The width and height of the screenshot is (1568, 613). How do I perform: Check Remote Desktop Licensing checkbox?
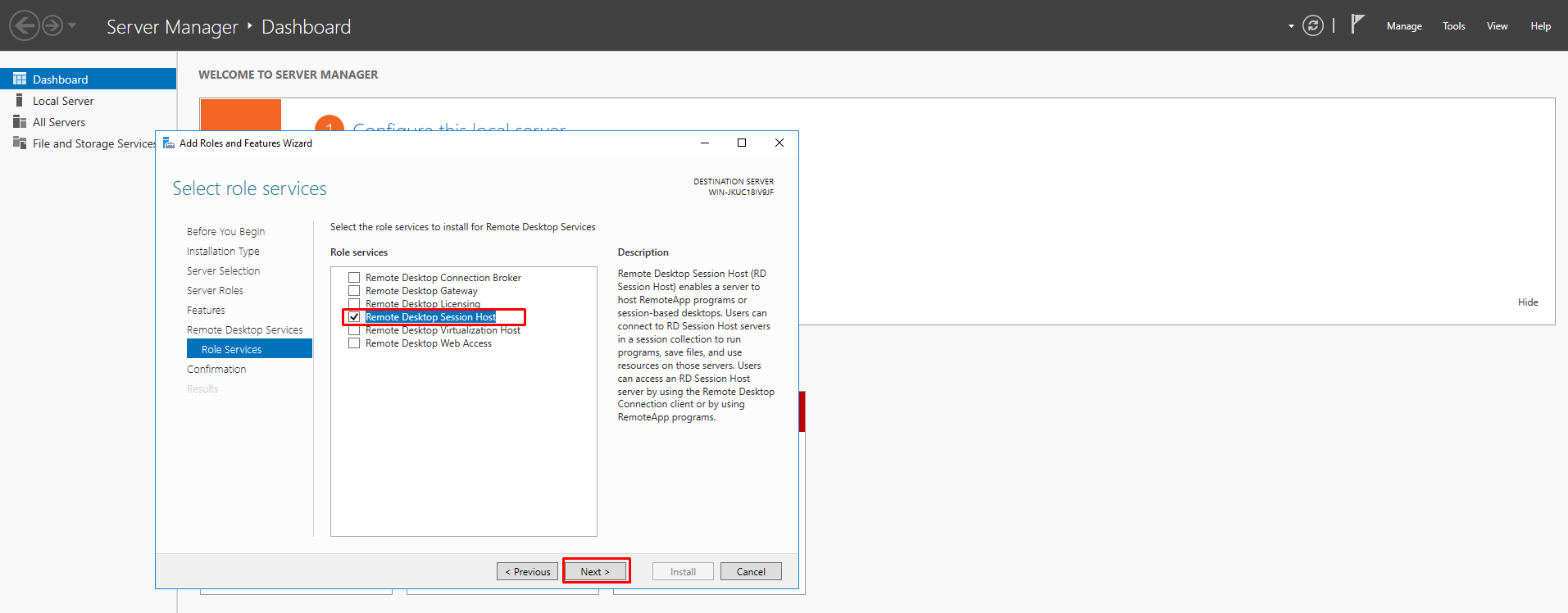(x=354, y=304)
